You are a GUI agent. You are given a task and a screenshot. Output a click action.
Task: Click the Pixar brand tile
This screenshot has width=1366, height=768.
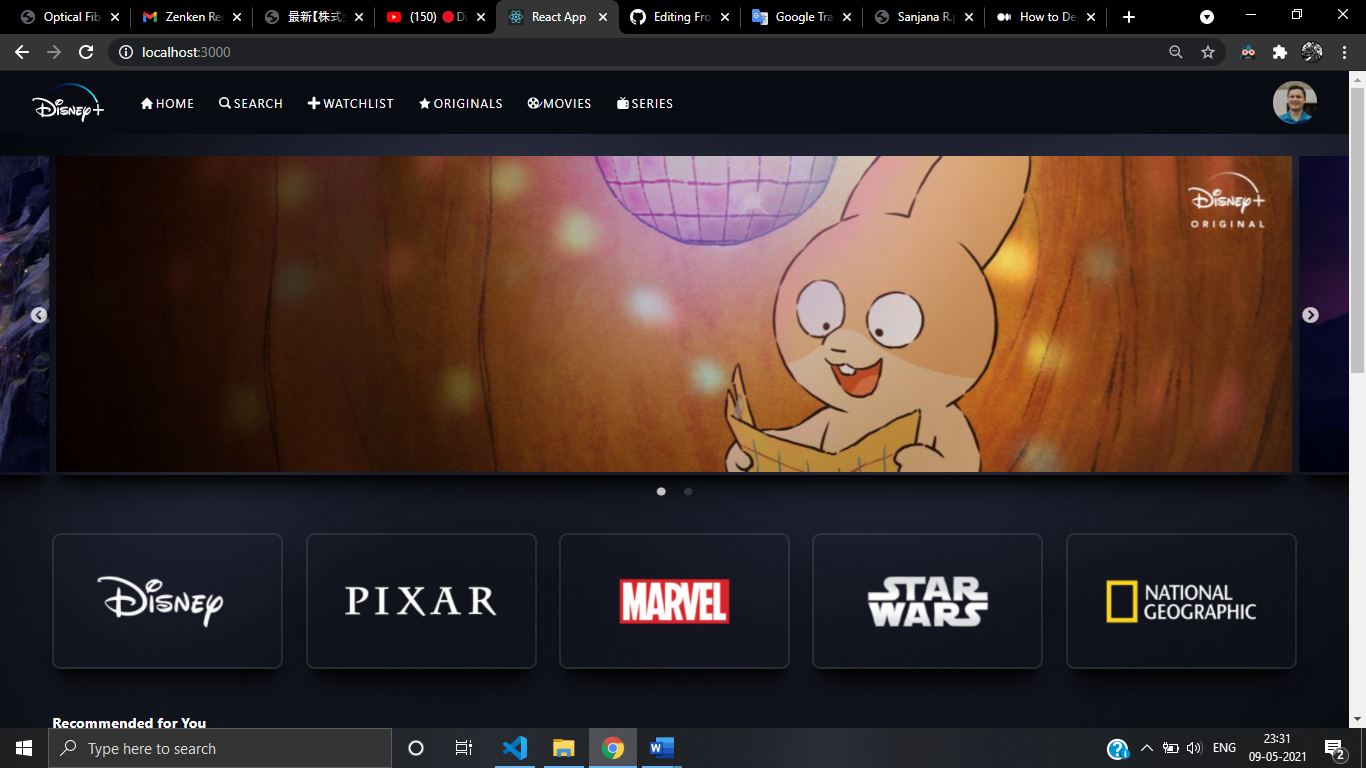[421, 600]
